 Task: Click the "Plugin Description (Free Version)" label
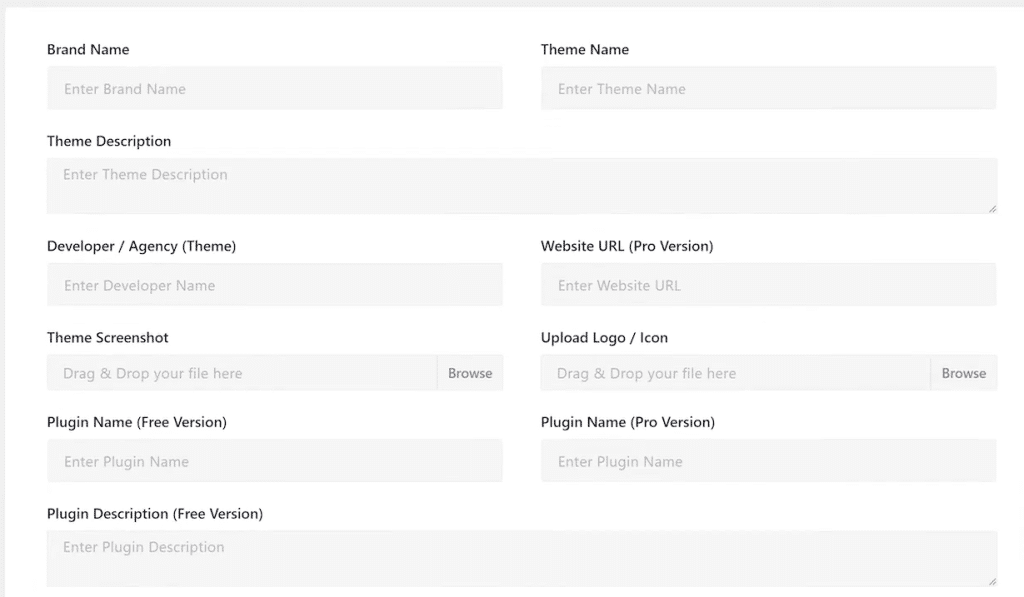155,514
